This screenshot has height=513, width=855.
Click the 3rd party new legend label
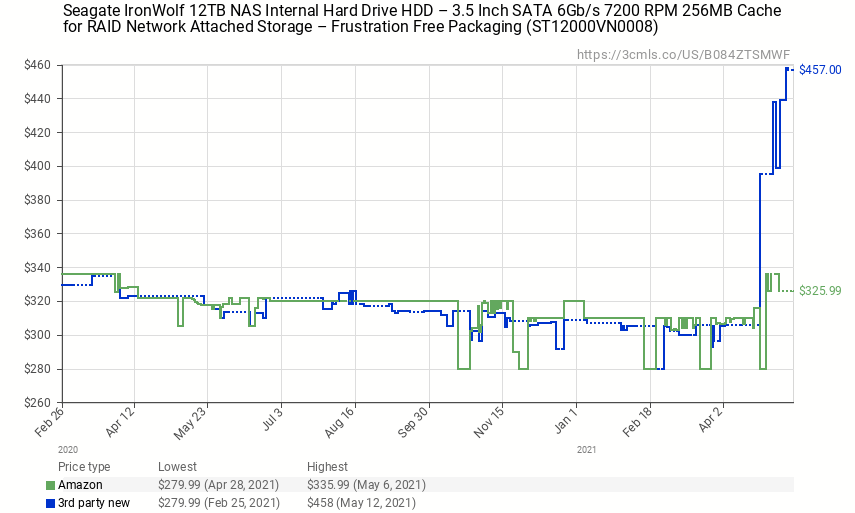pos(94,503)
